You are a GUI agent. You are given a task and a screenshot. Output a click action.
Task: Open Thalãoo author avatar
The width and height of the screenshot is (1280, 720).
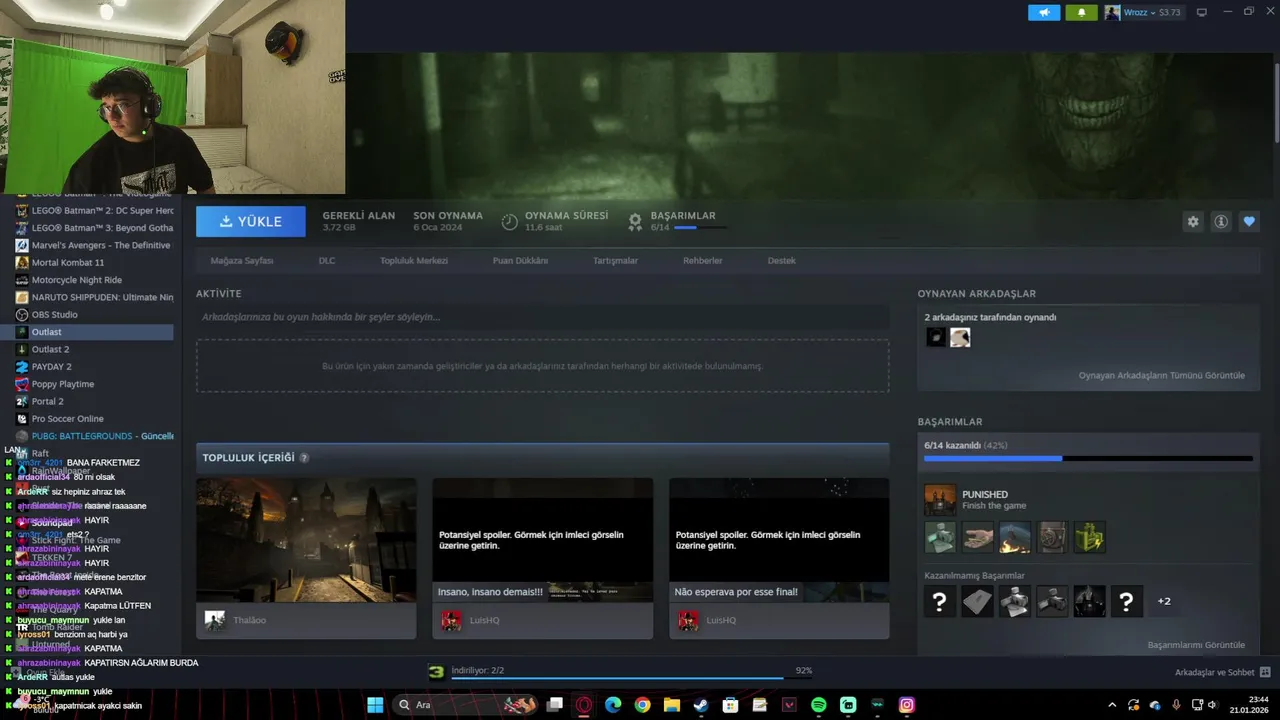[x=215, y=620]
